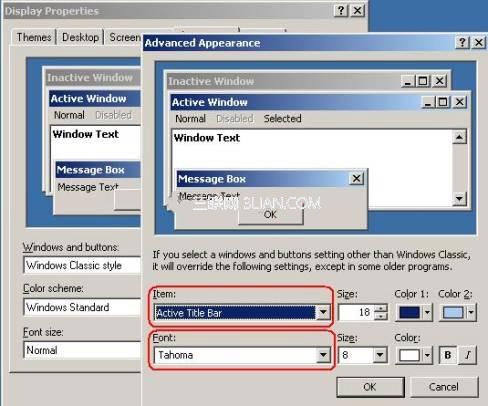Click the Normal menu item in preview

point(190,119)
